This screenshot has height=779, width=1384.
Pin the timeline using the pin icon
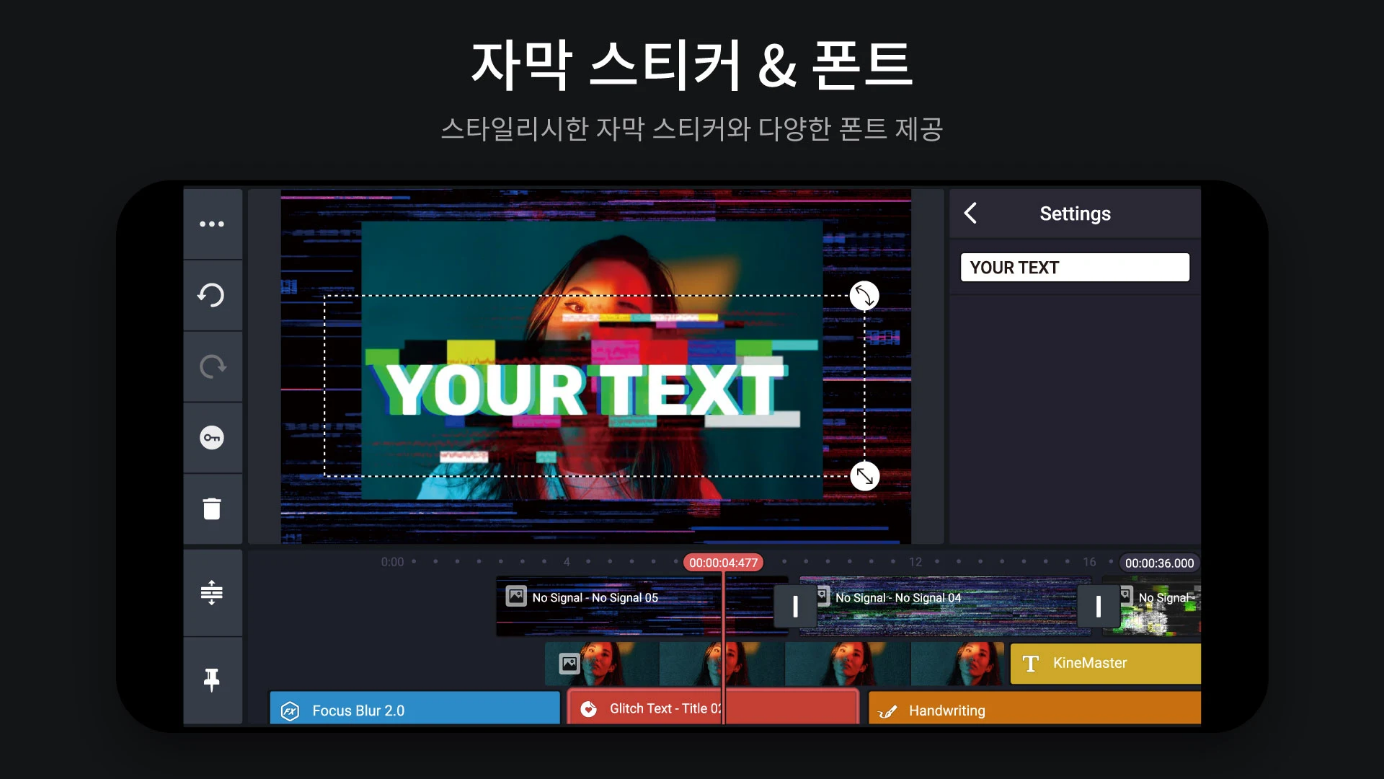[212, 681]
